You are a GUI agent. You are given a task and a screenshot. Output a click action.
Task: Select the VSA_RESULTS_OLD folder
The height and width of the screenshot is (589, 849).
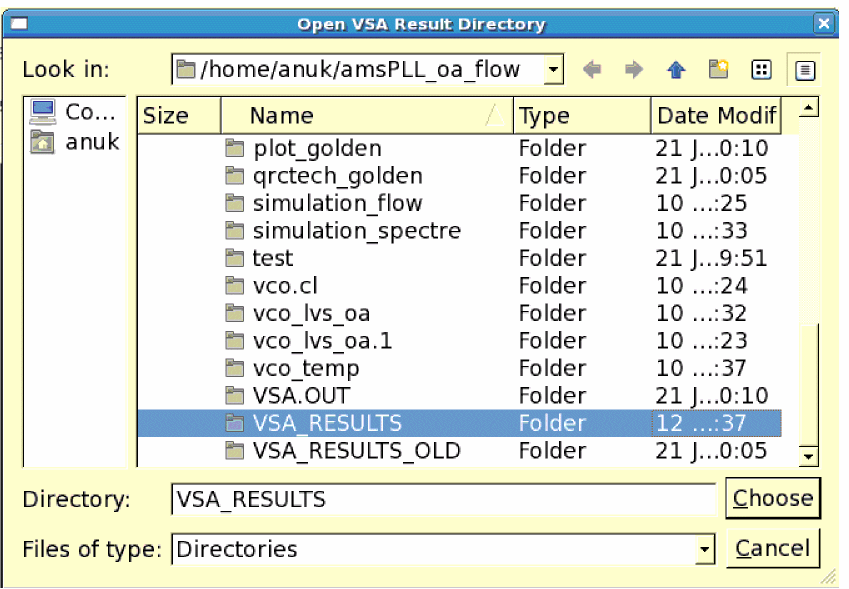point(356,451)
